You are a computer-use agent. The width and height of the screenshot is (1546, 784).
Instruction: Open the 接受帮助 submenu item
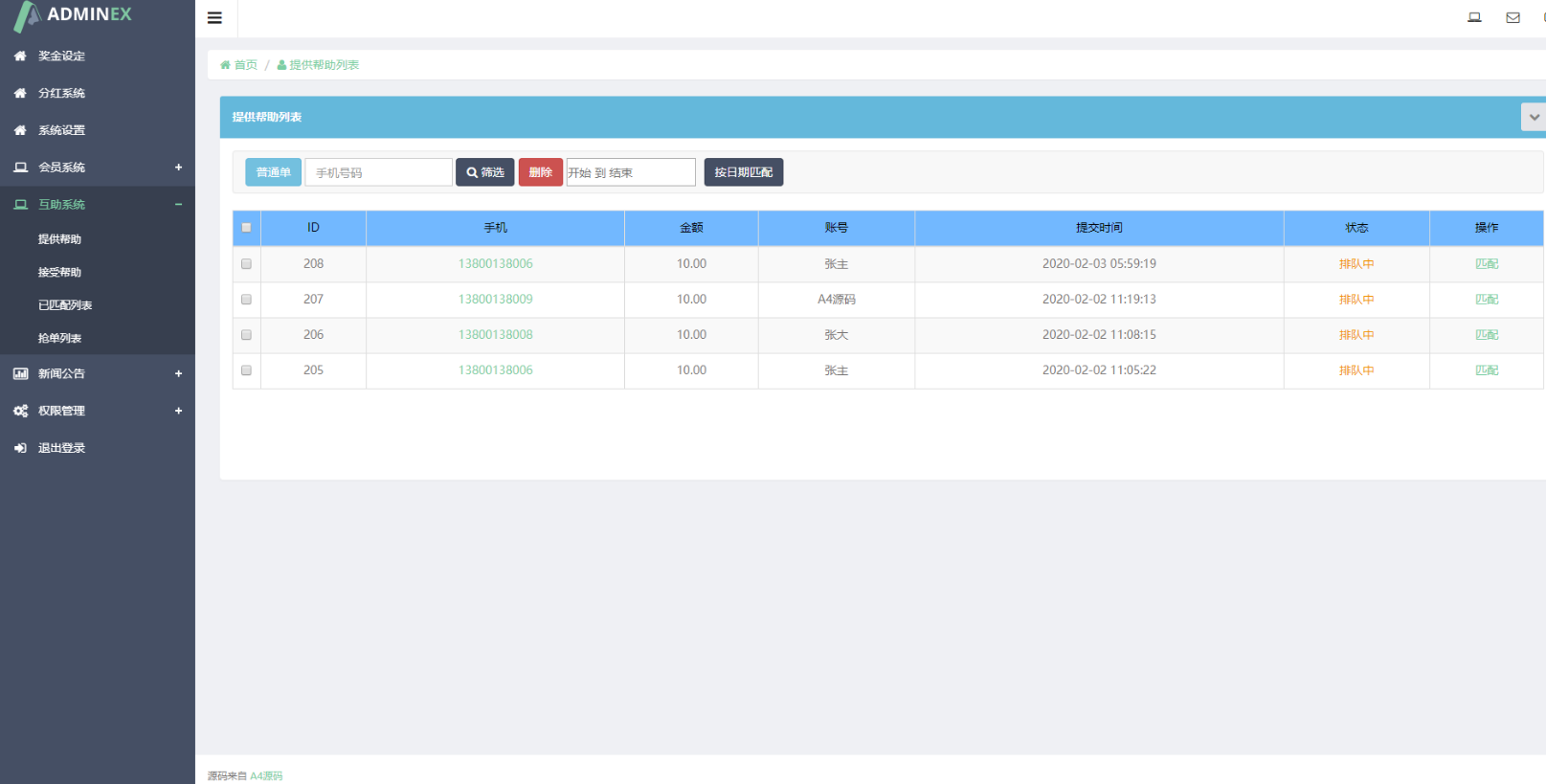coord(59,273)
